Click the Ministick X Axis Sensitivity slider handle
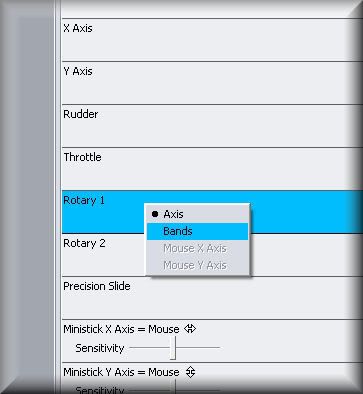This screenshot has height=394, width=363. tap(173, 348)
